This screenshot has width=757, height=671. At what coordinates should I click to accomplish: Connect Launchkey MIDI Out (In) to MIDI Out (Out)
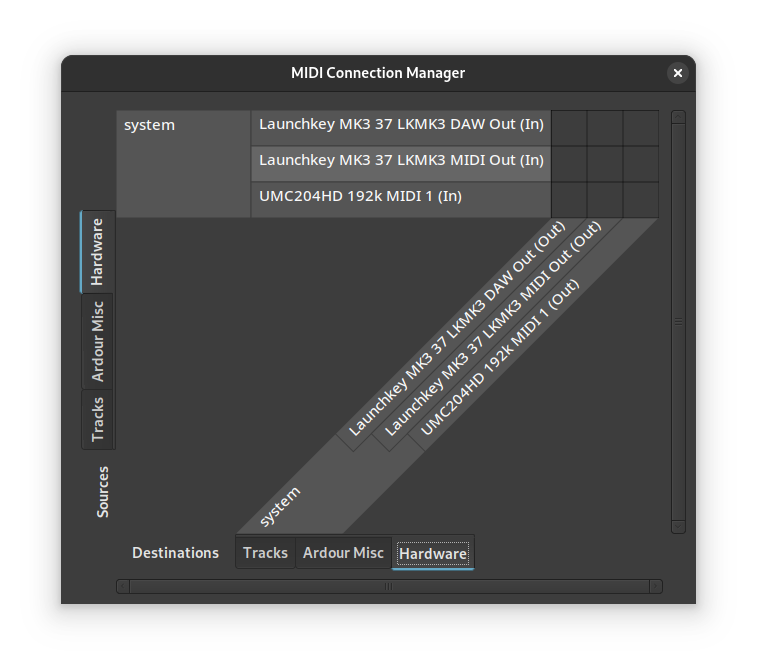click(x=605, y=164)
